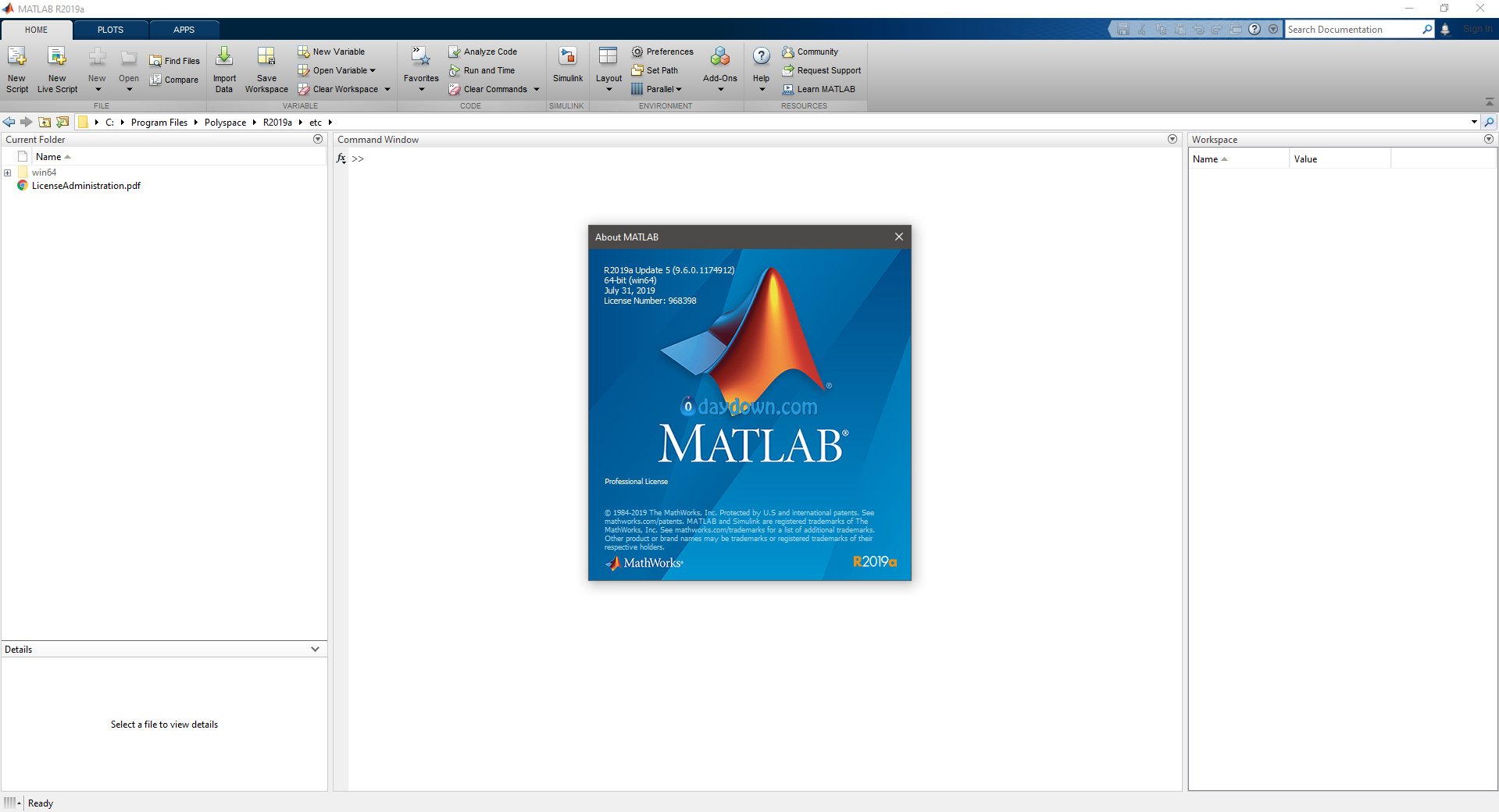Expand the address bar path history dropdown
The height and width of the screenshot is (812, 1499).
tap(1474, 122)
